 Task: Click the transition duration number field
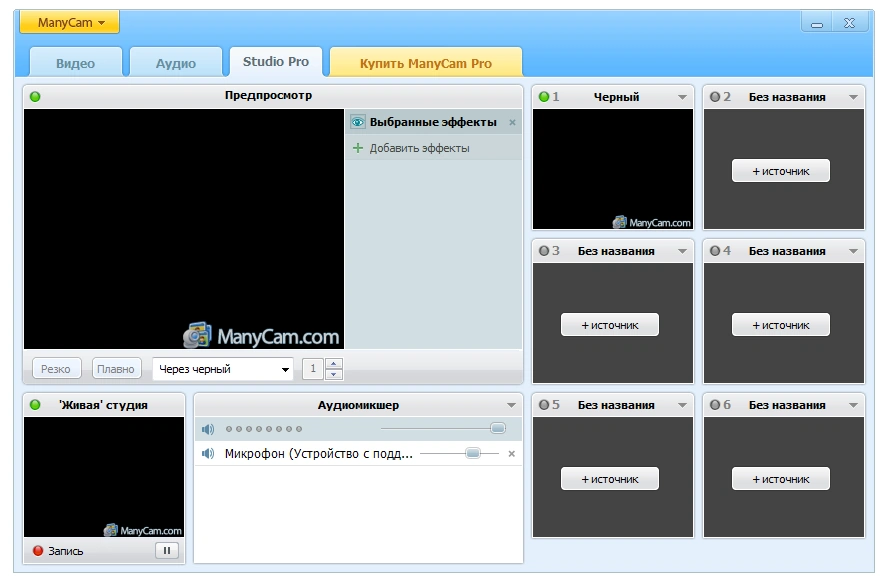pyautogui.click(x=312, y=368)
